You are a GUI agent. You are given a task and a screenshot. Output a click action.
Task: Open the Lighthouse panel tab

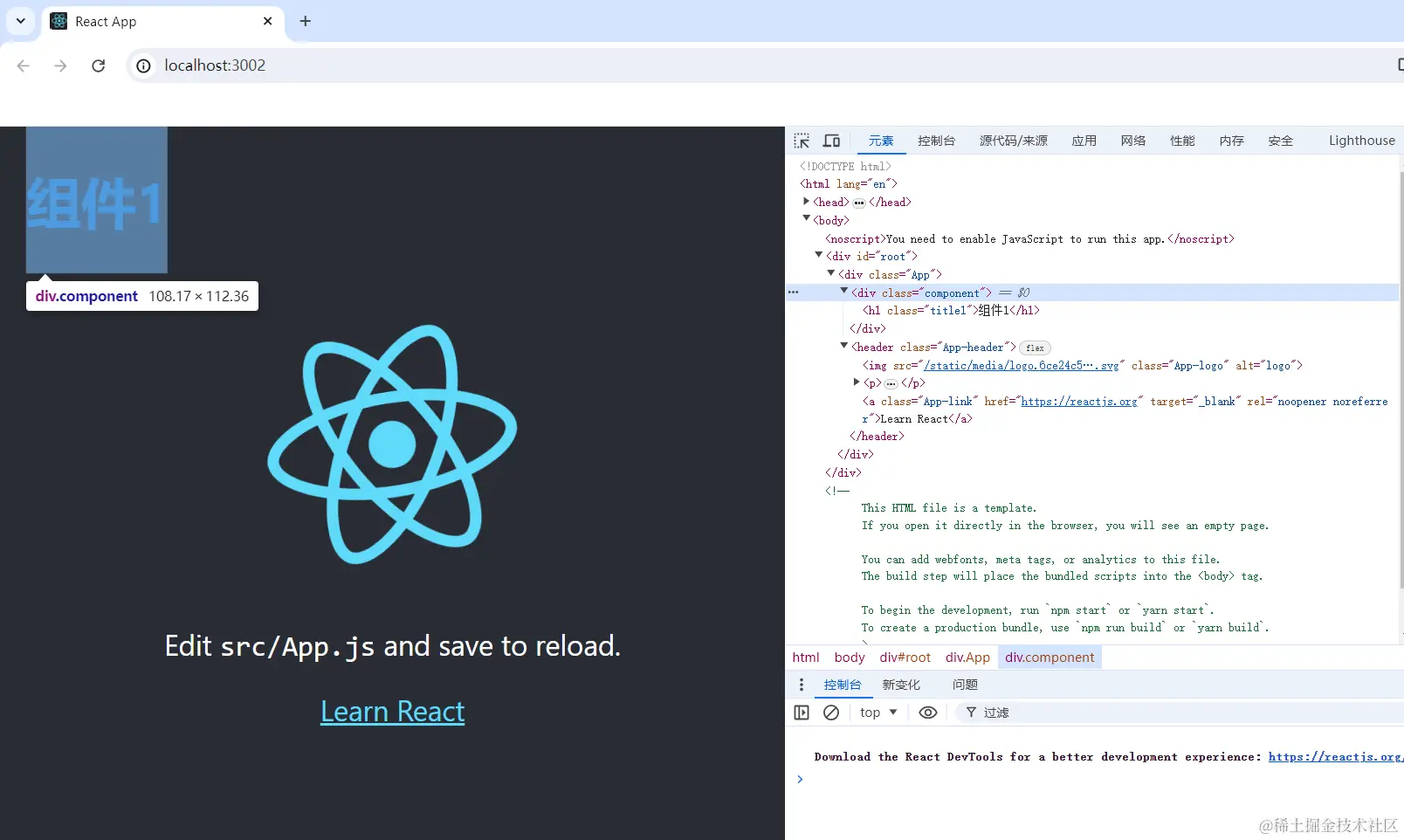click(1361, 141)
